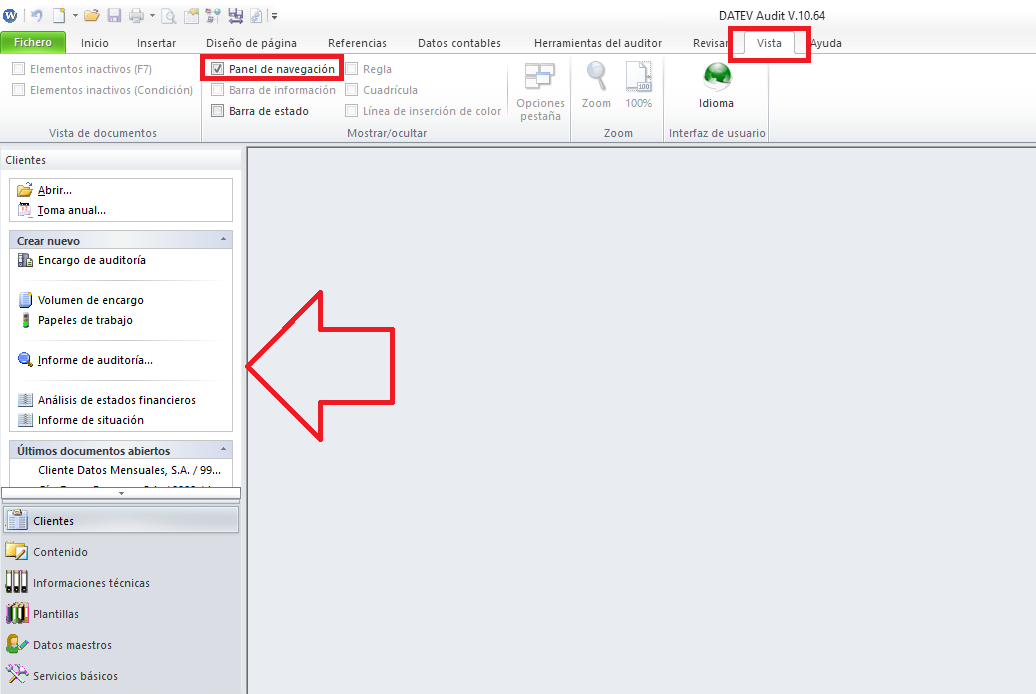Open the Ayuda ribbon tab
The width and height of the screenshot is (1036, 694).
[826, 43]
